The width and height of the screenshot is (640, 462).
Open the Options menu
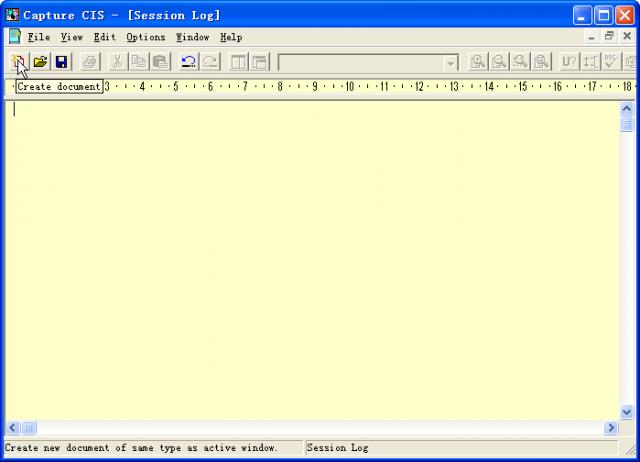coord(146,37)
